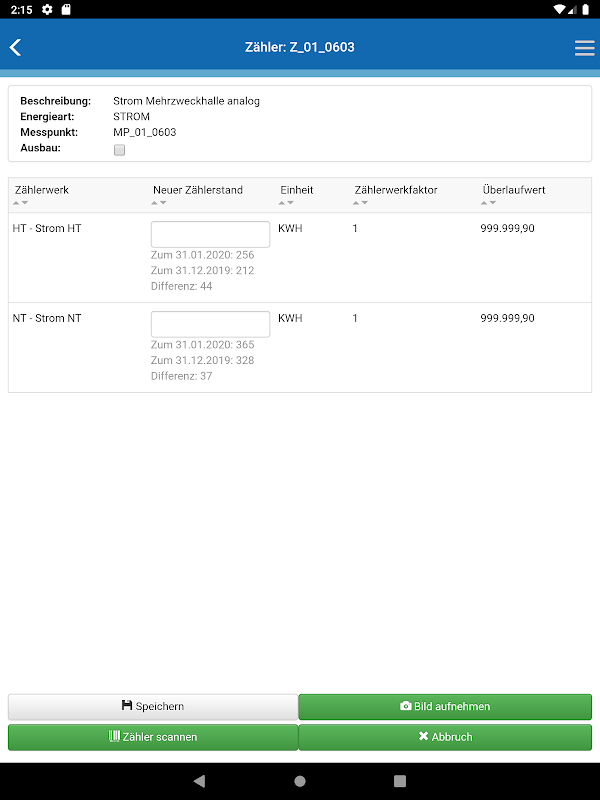The image size is (600, 800).
Task: Open the hamburger menu
Action: (584, 47)
